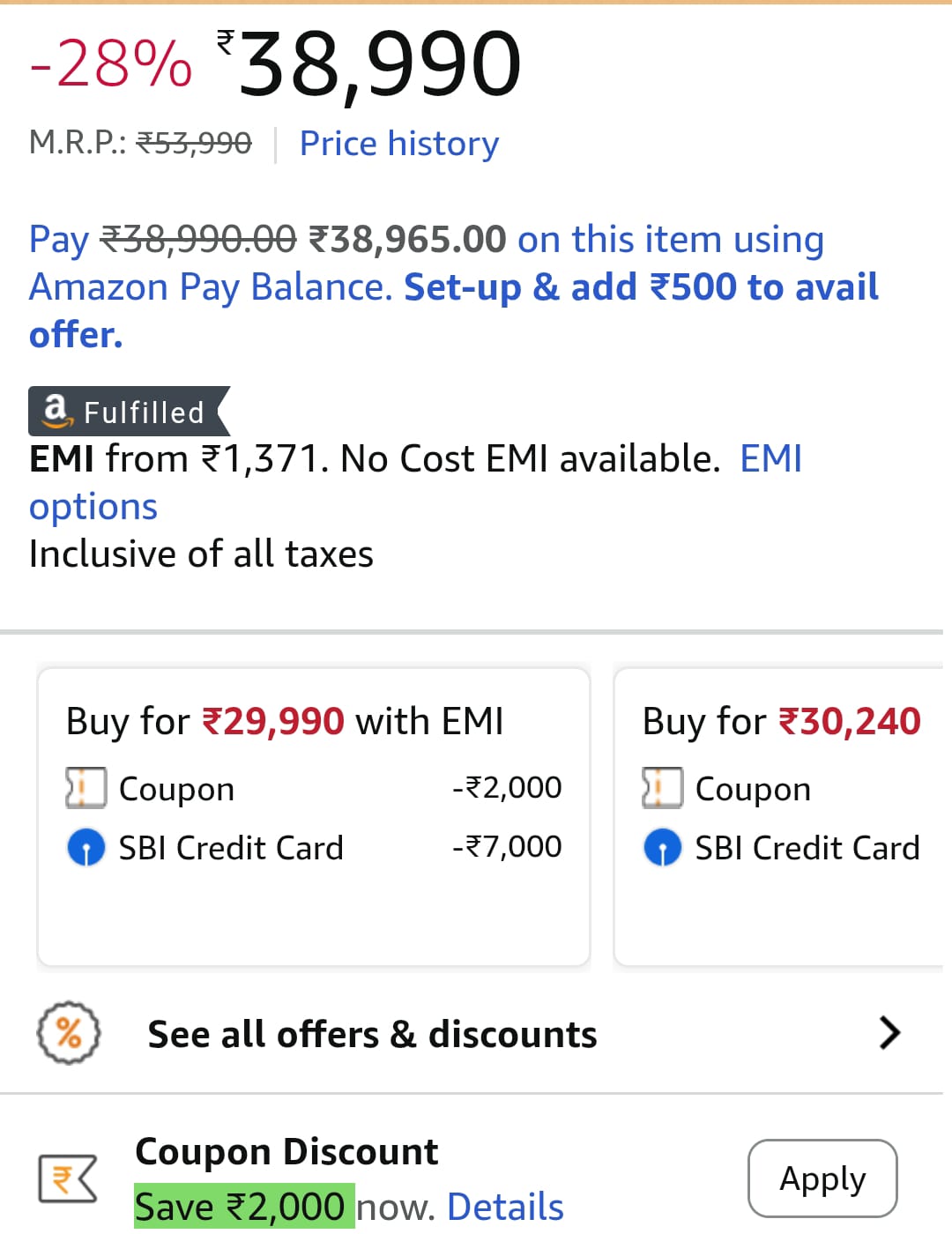This screenshot has height=1234, width=952.
Task: Expand See all offers & discounts via the chevron
Action: (x=889, y=1034)
